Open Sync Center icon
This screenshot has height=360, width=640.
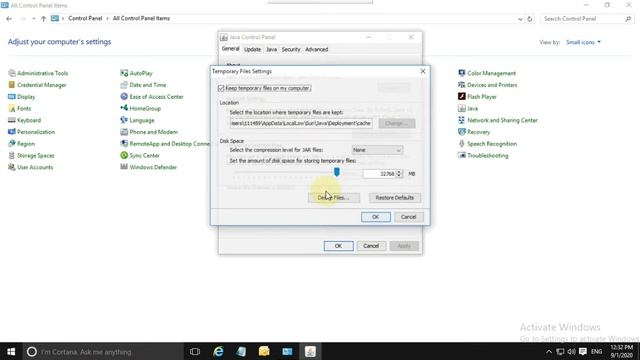[x=140, y=156]
